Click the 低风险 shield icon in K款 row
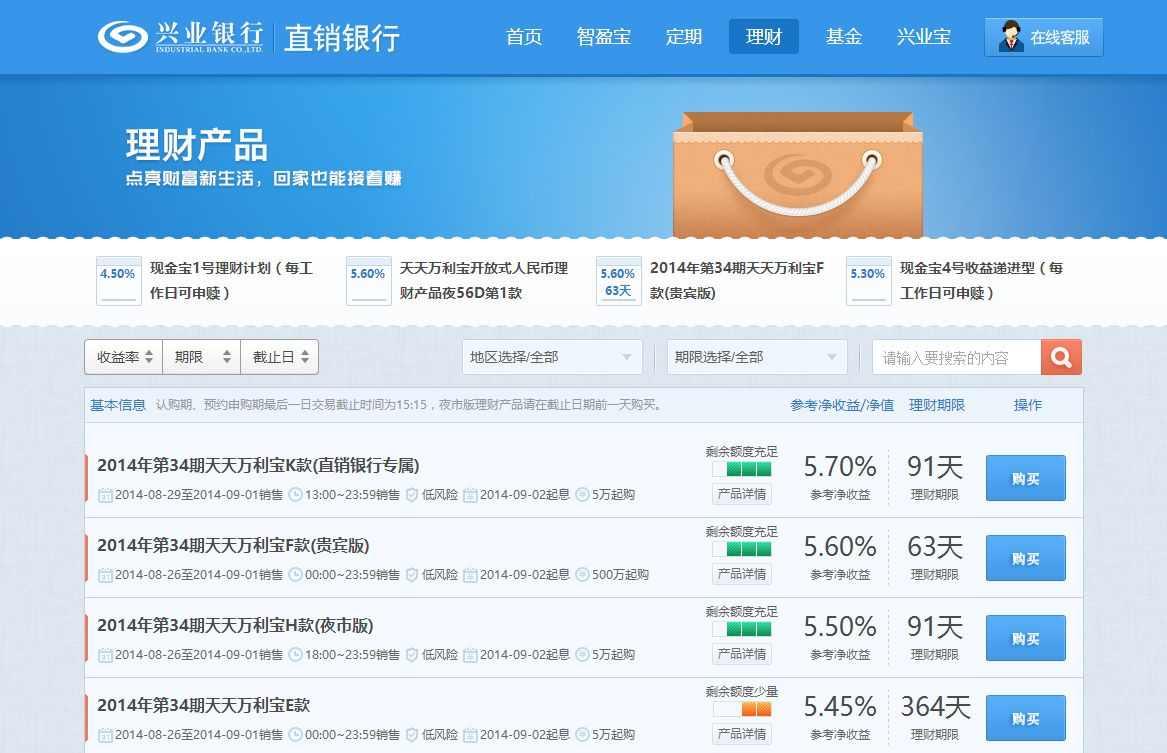This screenshot has height=753, width=1167. [412, 494]
